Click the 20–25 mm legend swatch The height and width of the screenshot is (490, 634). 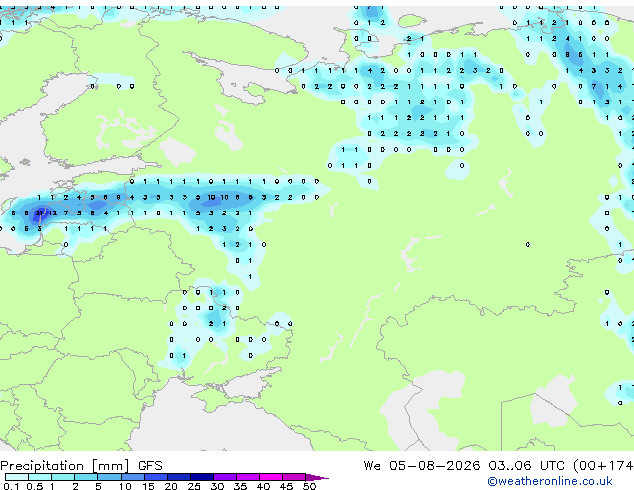click(178, 477)
